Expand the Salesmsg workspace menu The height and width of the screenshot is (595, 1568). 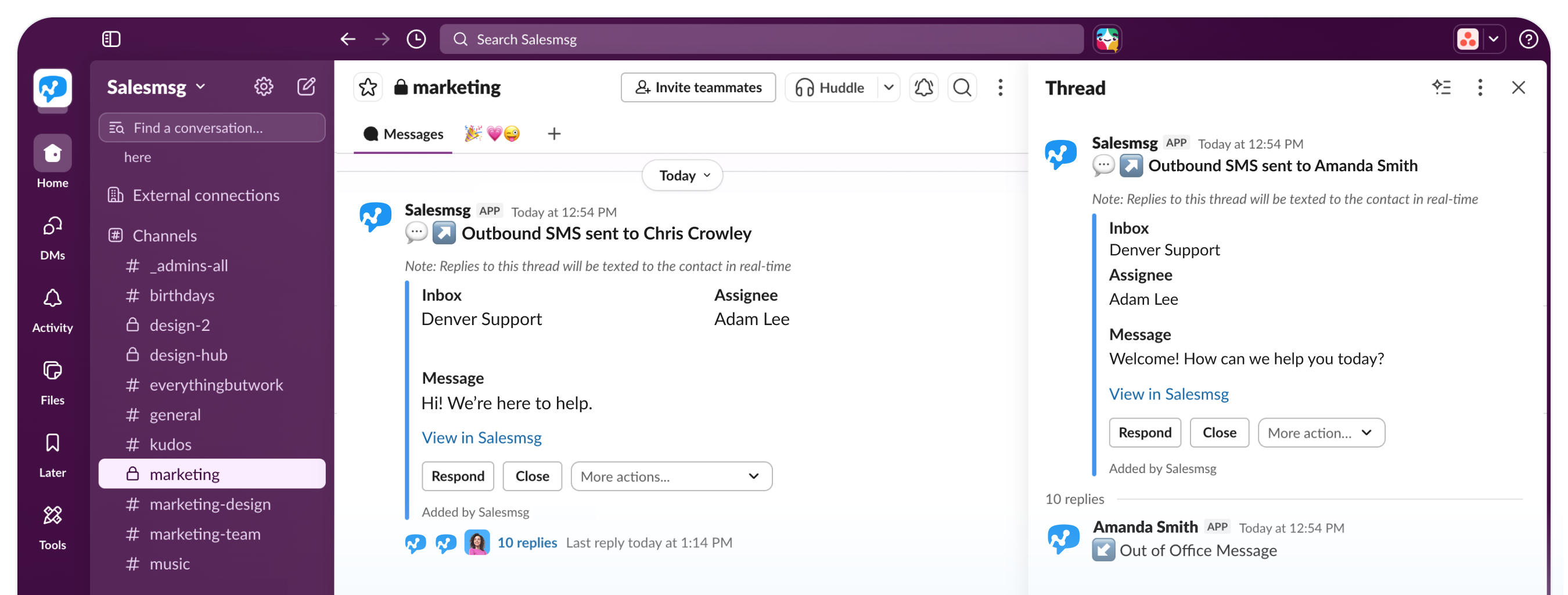(x=156, y=87)
